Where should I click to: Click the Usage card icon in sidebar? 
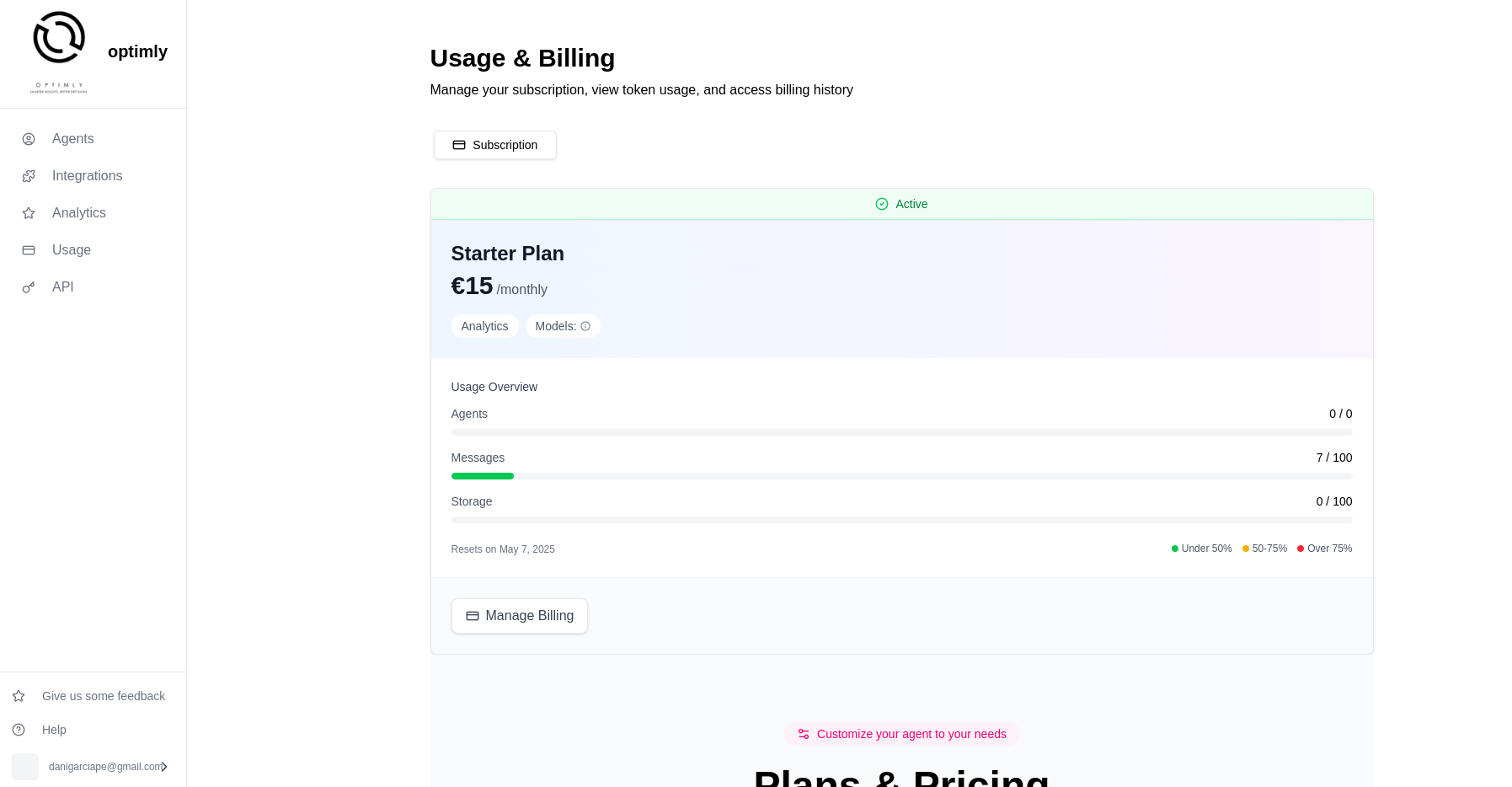[x=29, y=250]
